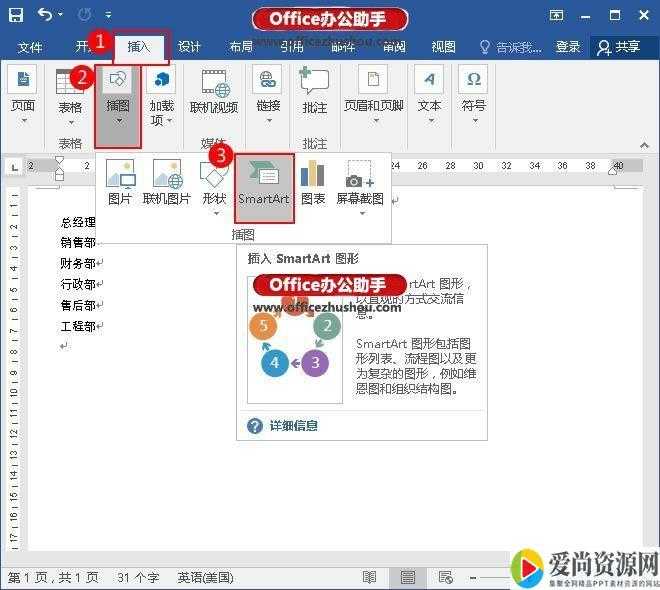Switch to the 设计 Design tab
Screen dimensions: 660x590
click(x=189, y=47)
